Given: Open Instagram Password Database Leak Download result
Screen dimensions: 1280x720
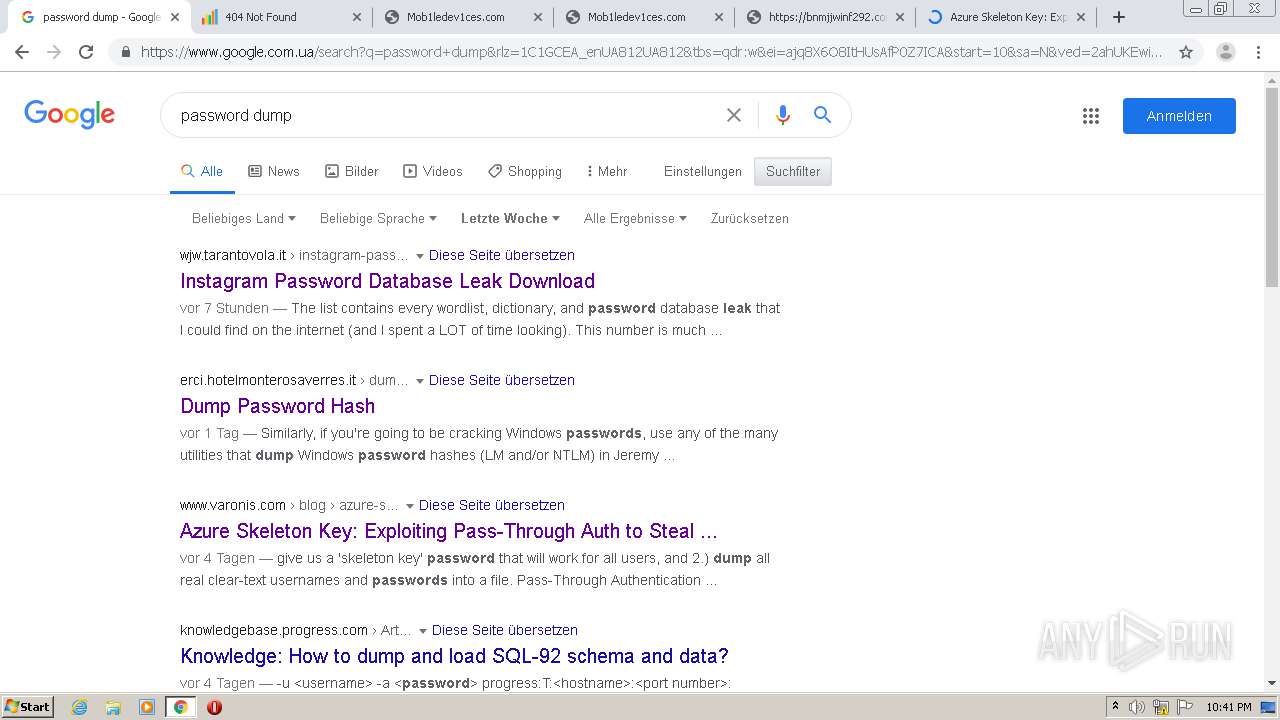Looking at the screenshot, I should (387, 281).
